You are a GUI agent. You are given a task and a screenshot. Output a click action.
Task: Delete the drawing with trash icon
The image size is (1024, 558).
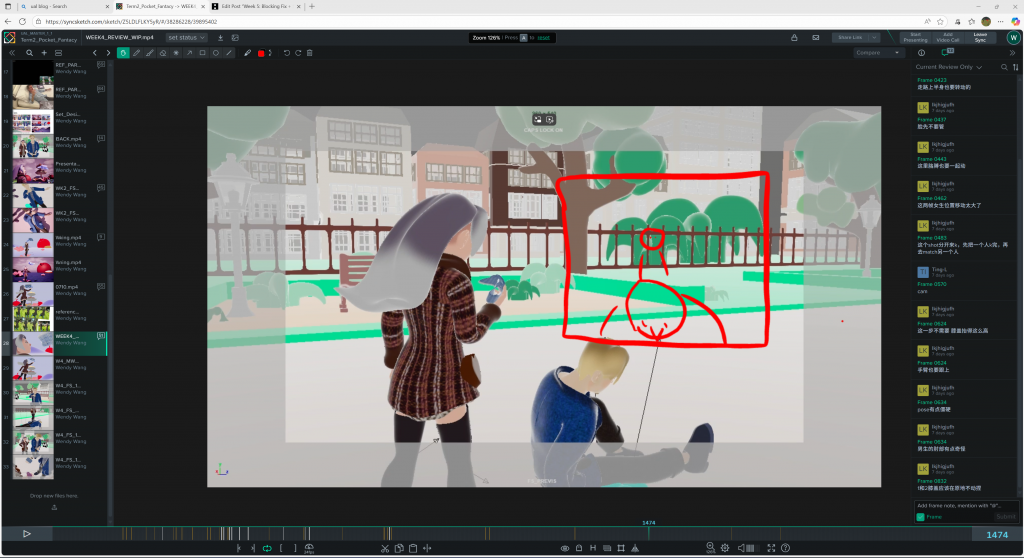point(310,53)
